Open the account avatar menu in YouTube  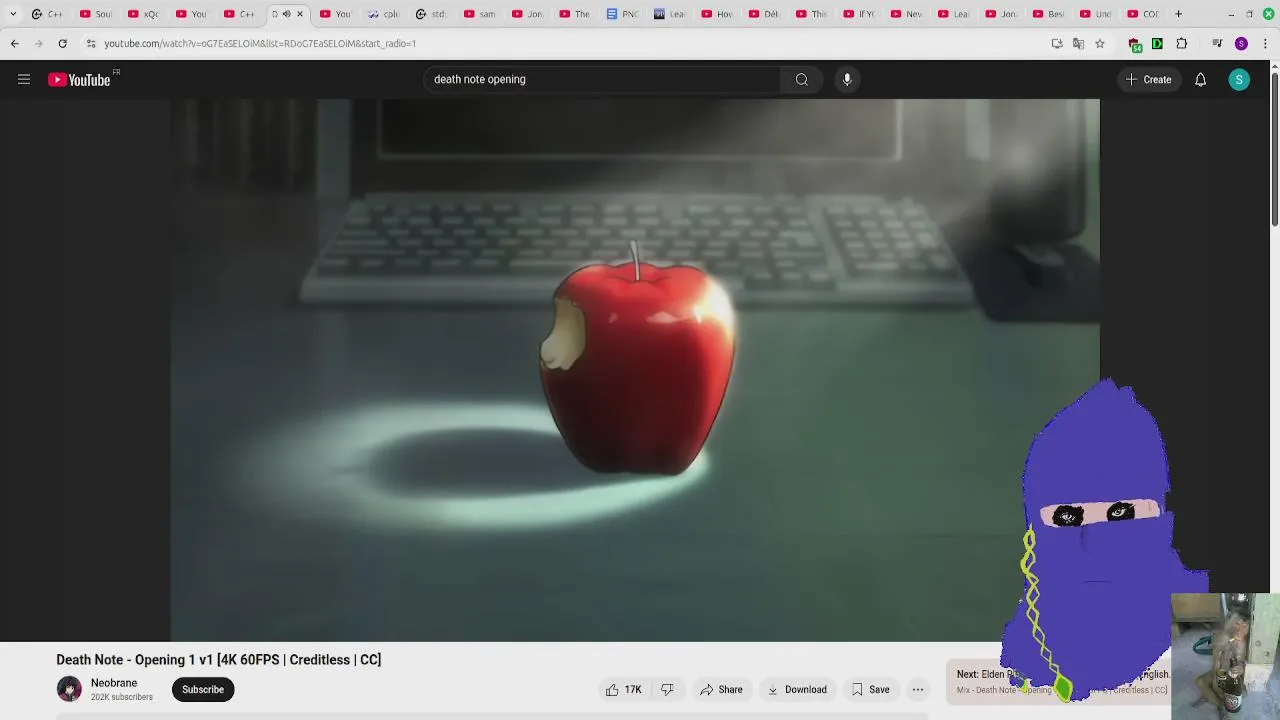1239,80
